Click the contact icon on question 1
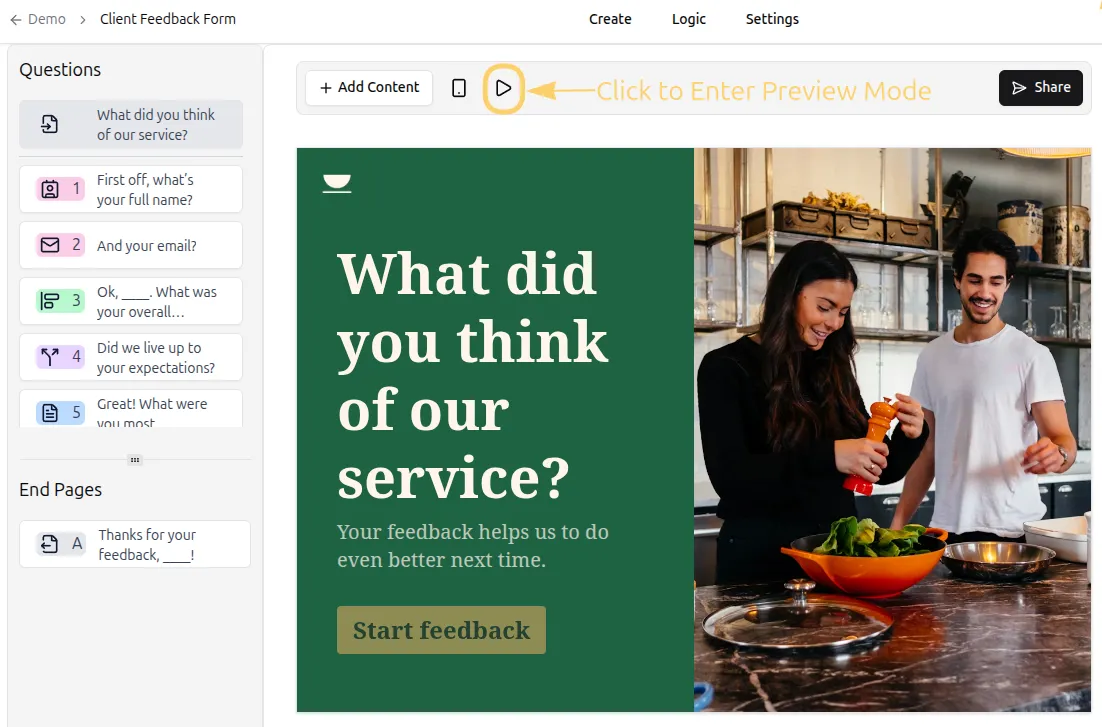Image resolution: width=1102 pixels, height=727 pixels. pyautogui.click(x=50, y=189)
